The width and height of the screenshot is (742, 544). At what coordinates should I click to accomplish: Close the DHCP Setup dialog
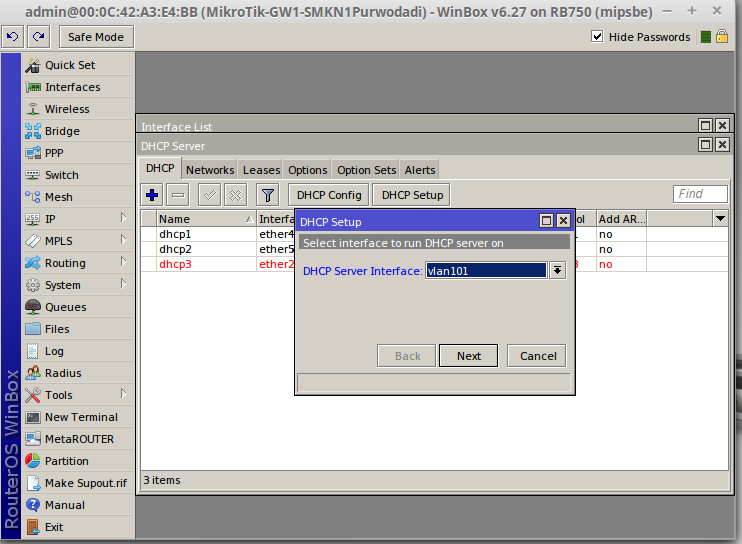[x=563, y=220]
